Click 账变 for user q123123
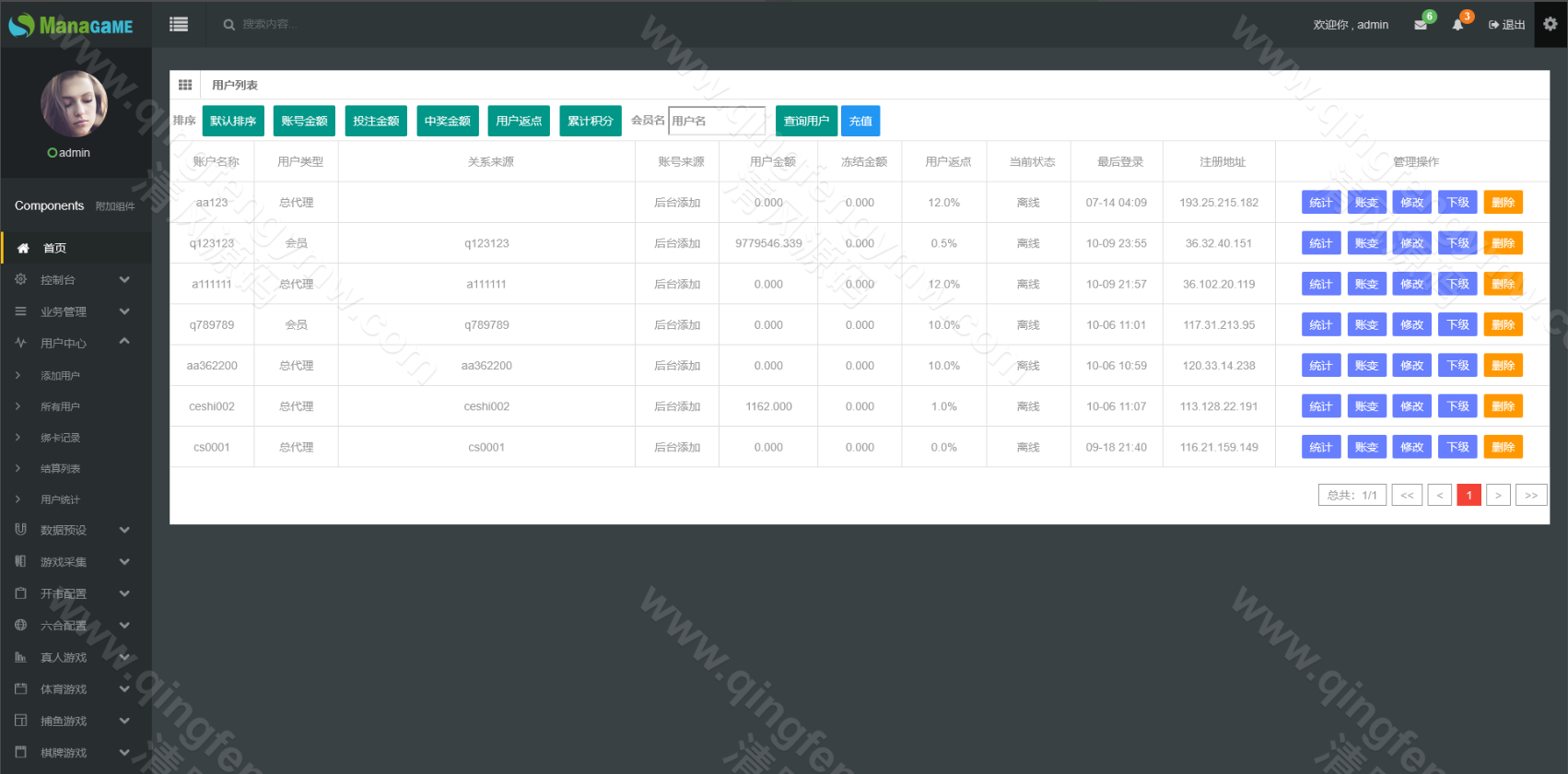Screen dimensions: 1568x774 click(1366, 243)
